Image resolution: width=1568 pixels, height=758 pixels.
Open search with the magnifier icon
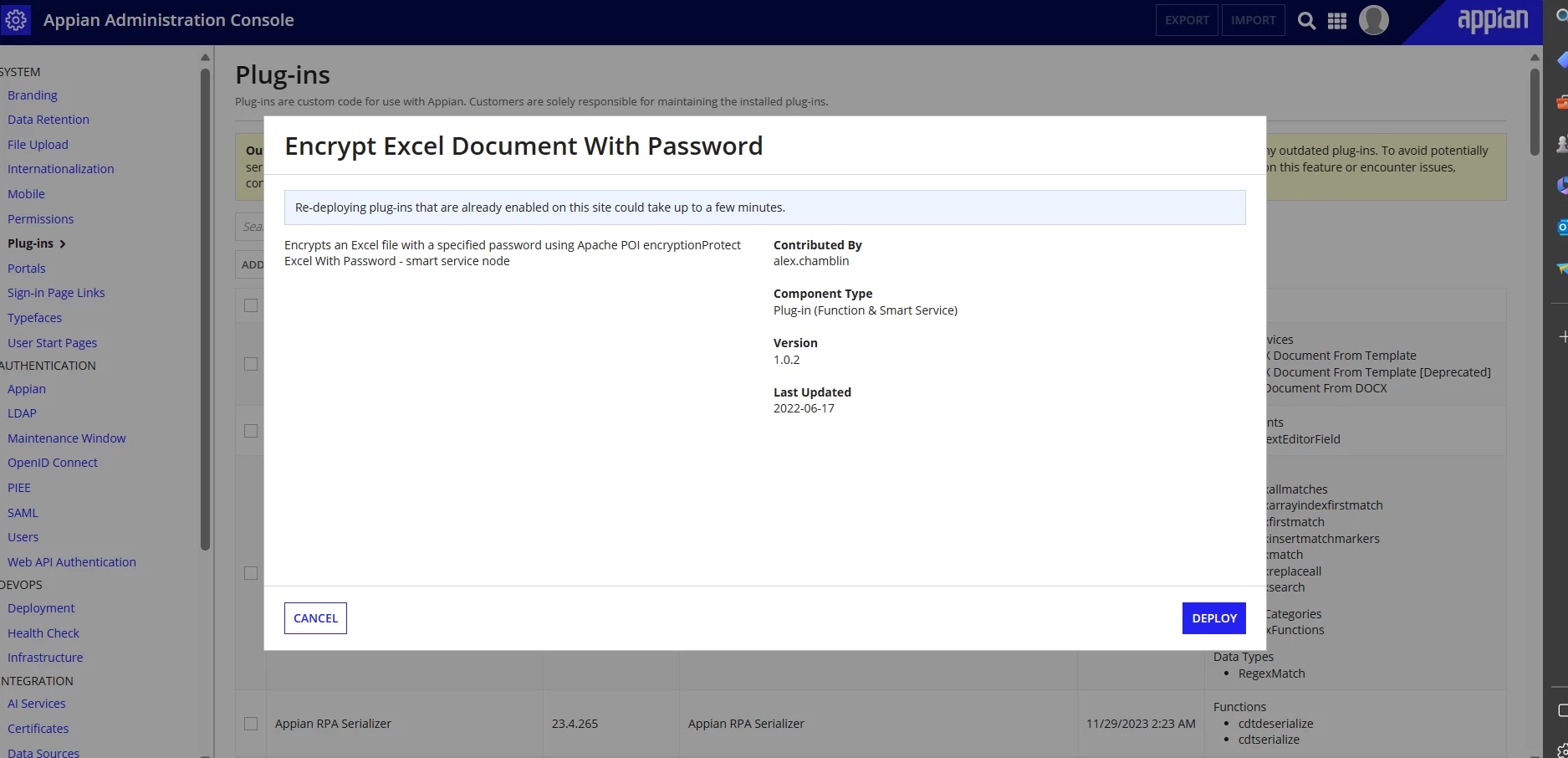pos(1306,21)
